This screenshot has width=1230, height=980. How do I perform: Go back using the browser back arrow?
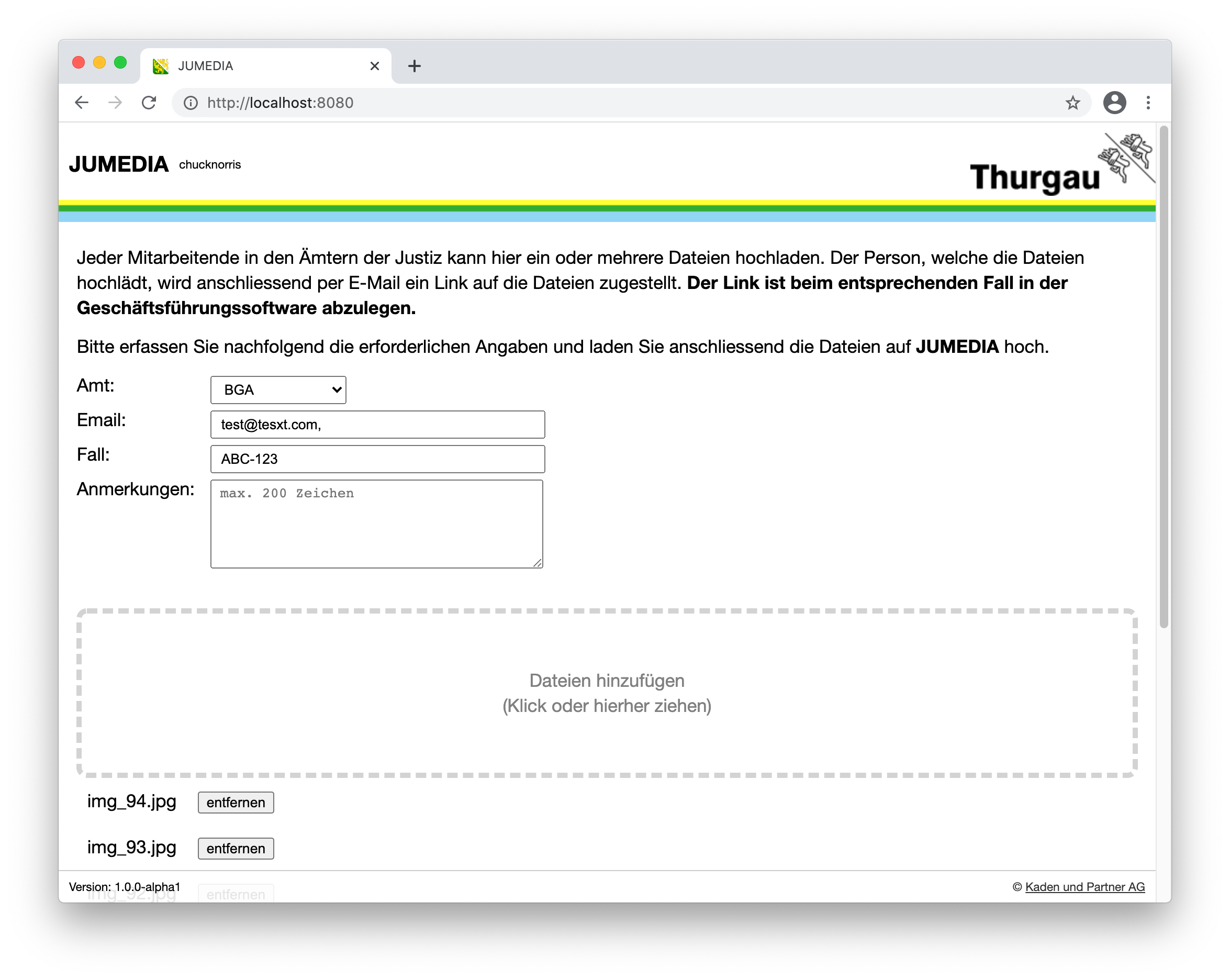click(x=82, y=103)
